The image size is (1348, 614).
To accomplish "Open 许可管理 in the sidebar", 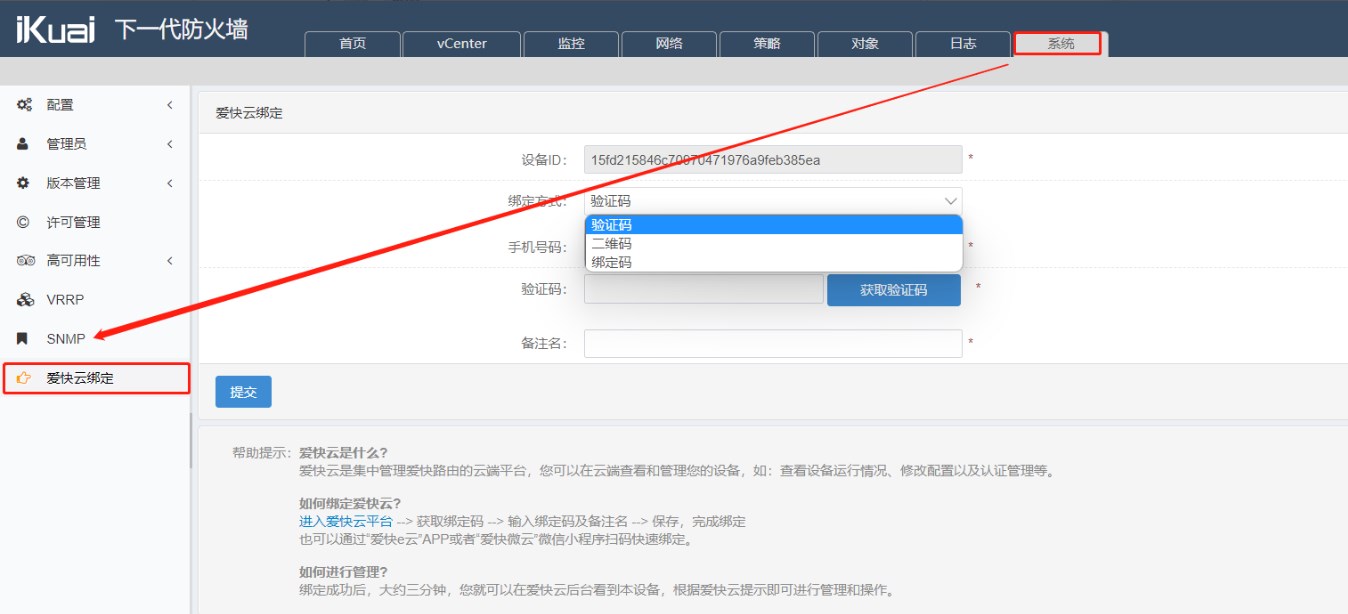I will pyautogui.click(x=95, y=222).
